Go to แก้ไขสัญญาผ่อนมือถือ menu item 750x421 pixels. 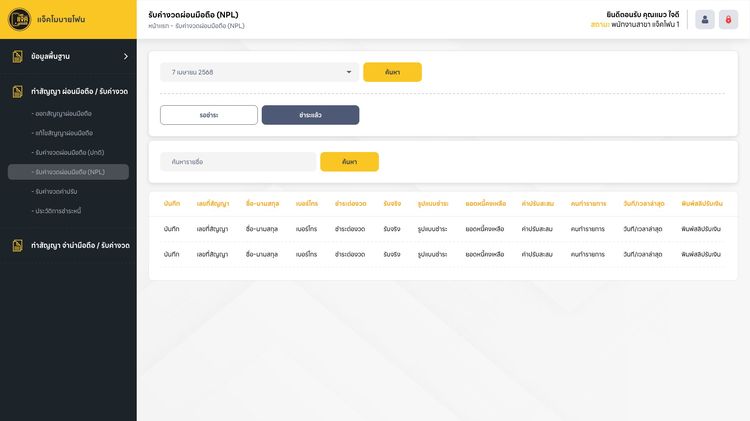pyautogui.click(x=63, y=133)
